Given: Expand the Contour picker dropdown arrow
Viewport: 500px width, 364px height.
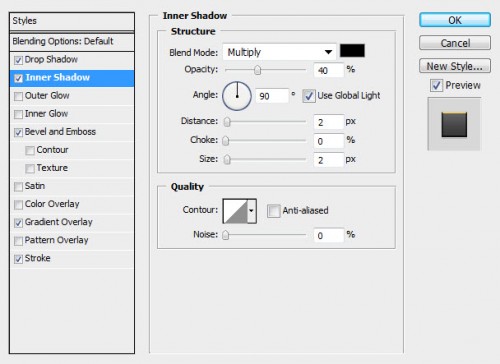Looking at the screenshot, I should coord(252,211).
